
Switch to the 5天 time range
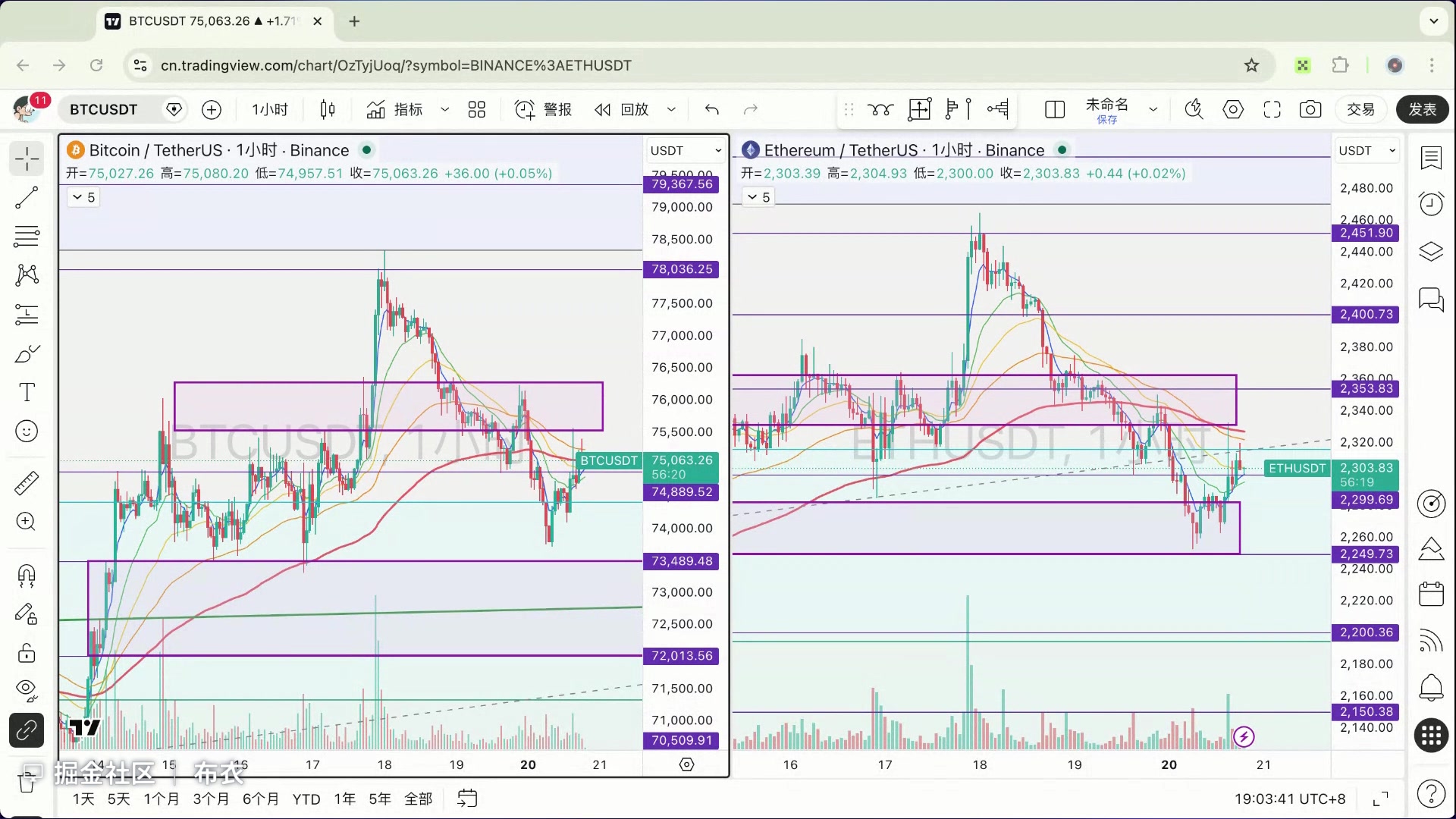118,799
